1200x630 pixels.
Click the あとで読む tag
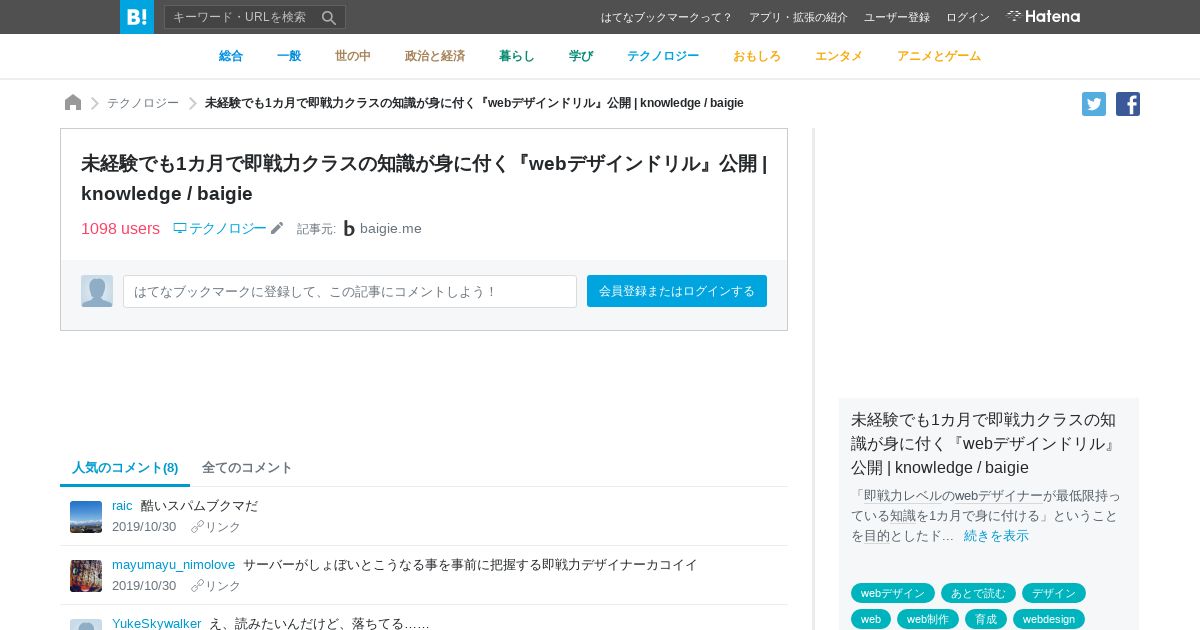[978, 593]
